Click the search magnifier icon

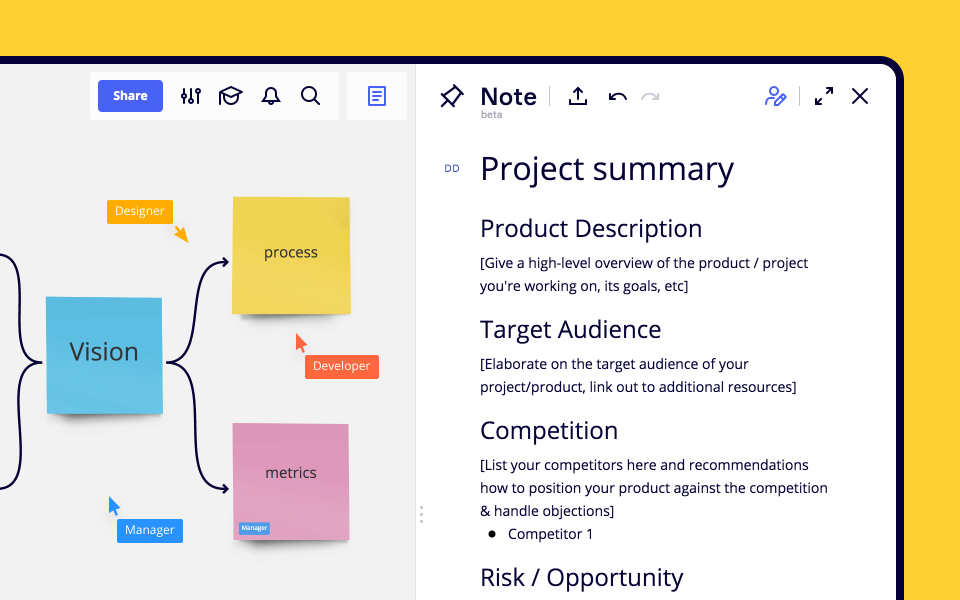(311, 96)
